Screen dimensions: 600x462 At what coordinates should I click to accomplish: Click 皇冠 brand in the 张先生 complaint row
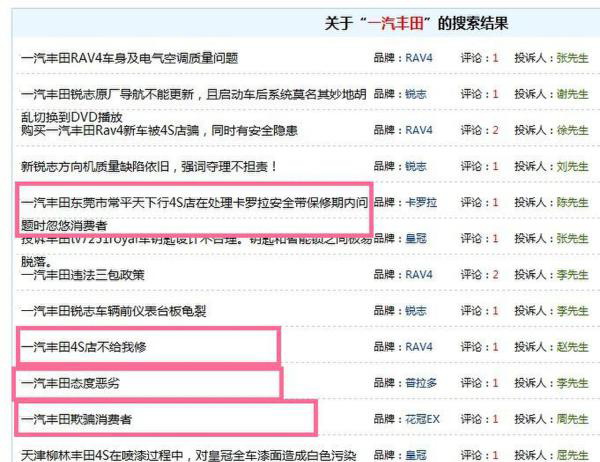tap(416, 238)
